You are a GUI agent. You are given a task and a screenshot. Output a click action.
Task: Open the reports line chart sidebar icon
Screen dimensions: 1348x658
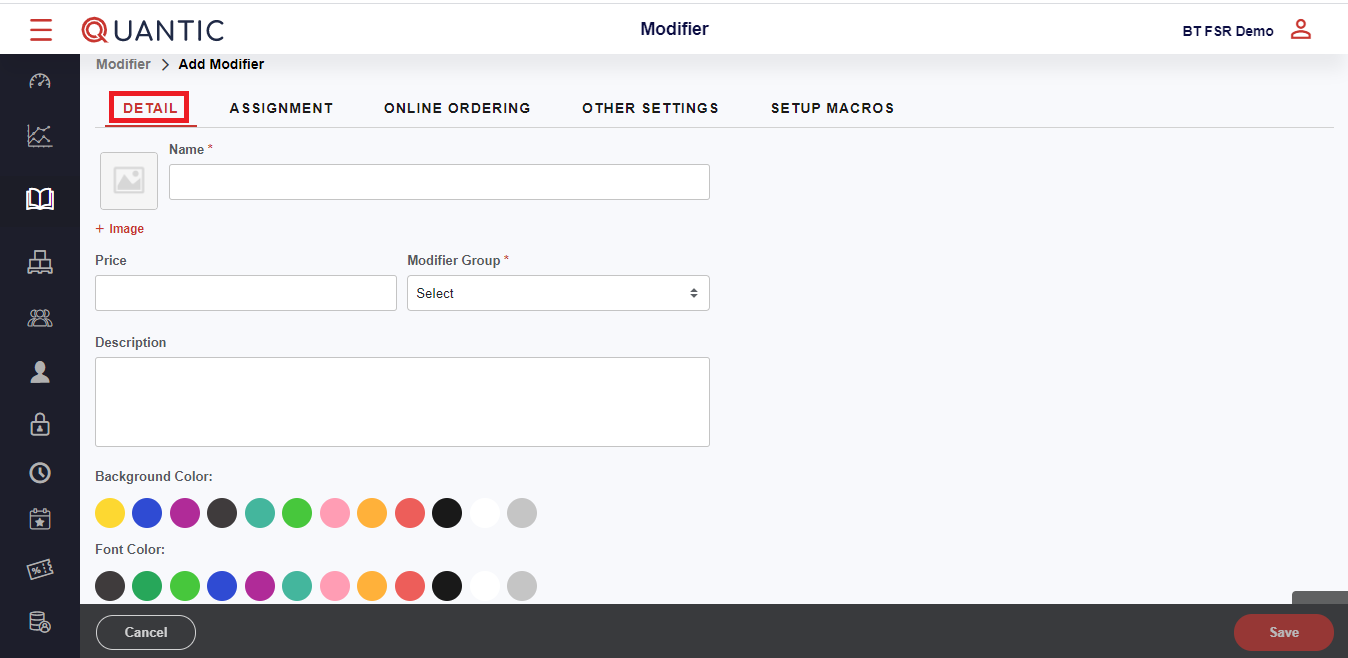click(x=40, y=136)
